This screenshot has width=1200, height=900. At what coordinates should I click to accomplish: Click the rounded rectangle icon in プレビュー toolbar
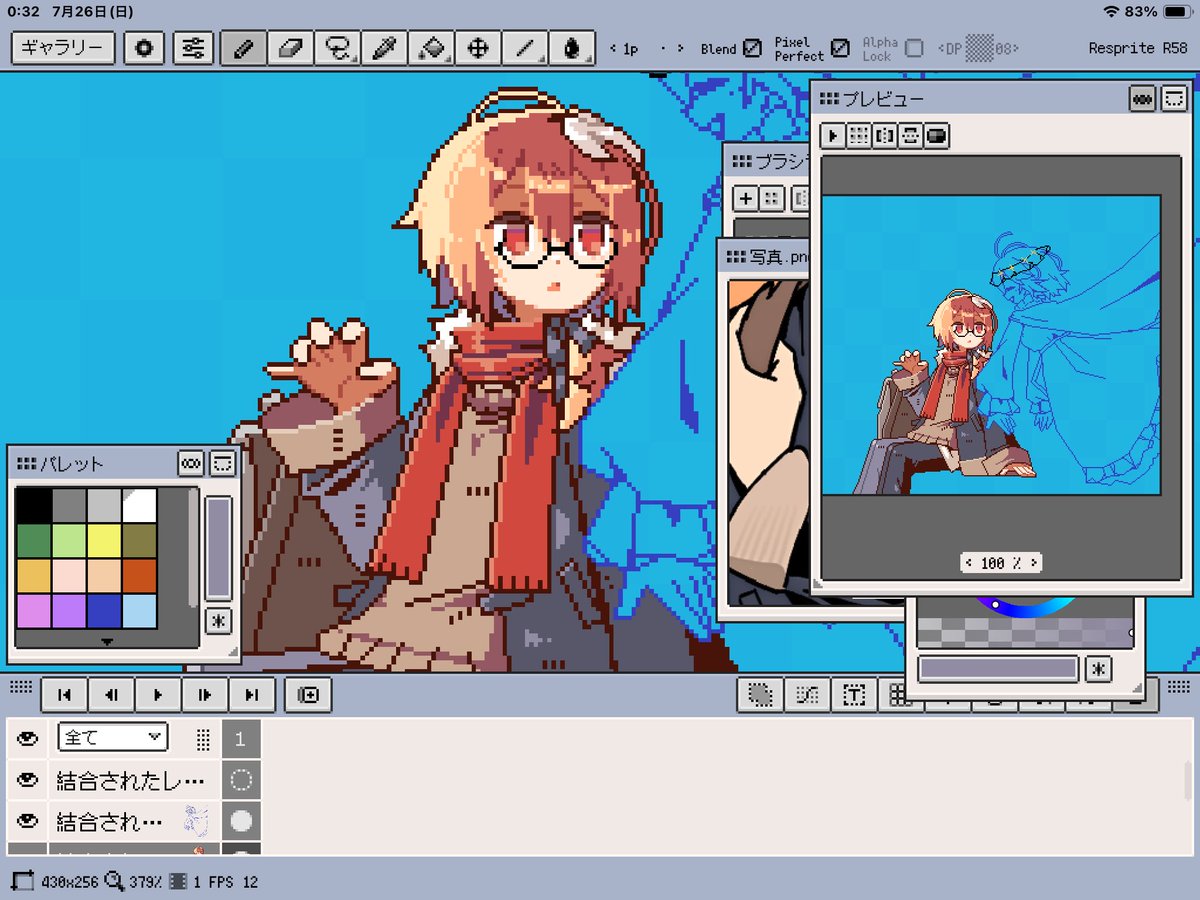click(937, 136)
